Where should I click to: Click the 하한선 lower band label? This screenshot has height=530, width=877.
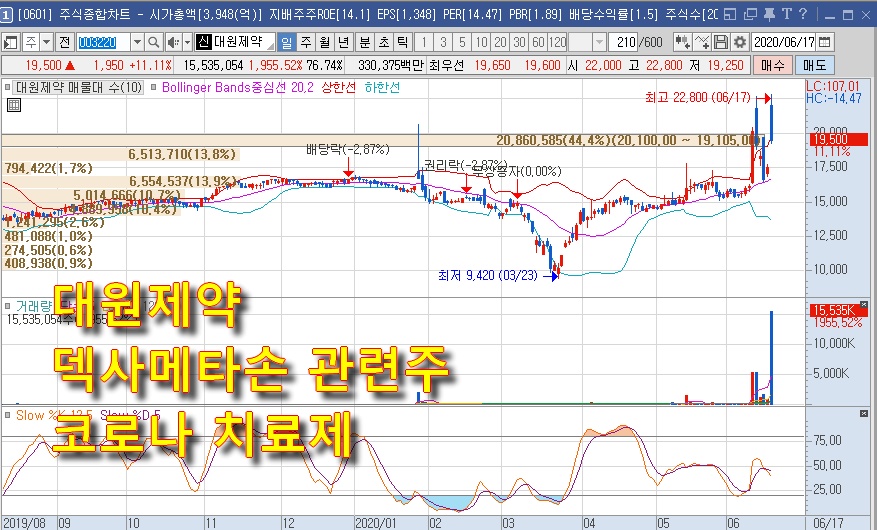click(x=382, y=87)
